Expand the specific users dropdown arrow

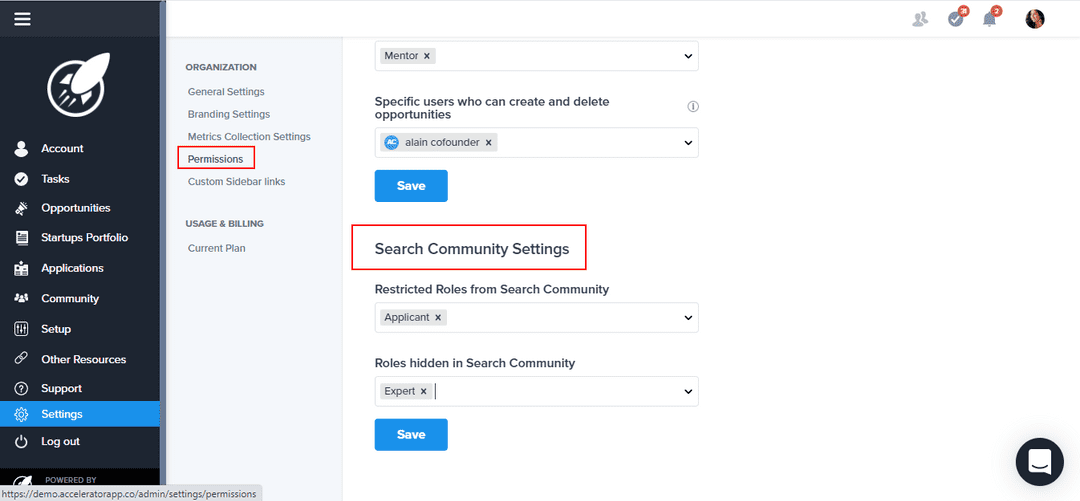(688, 142)
